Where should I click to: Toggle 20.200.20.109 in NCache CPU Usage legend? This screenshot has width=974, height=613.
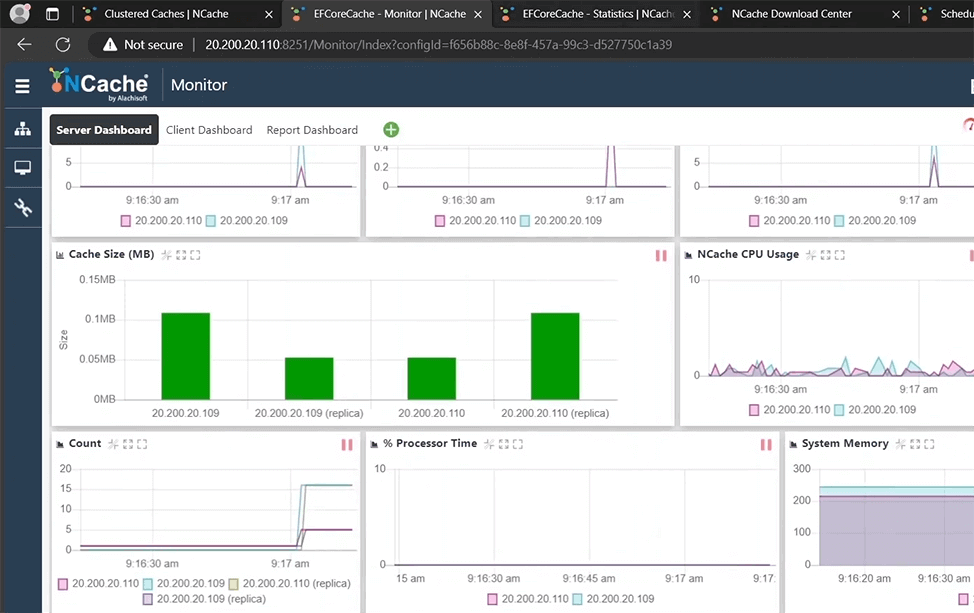(x=875, y=410)
